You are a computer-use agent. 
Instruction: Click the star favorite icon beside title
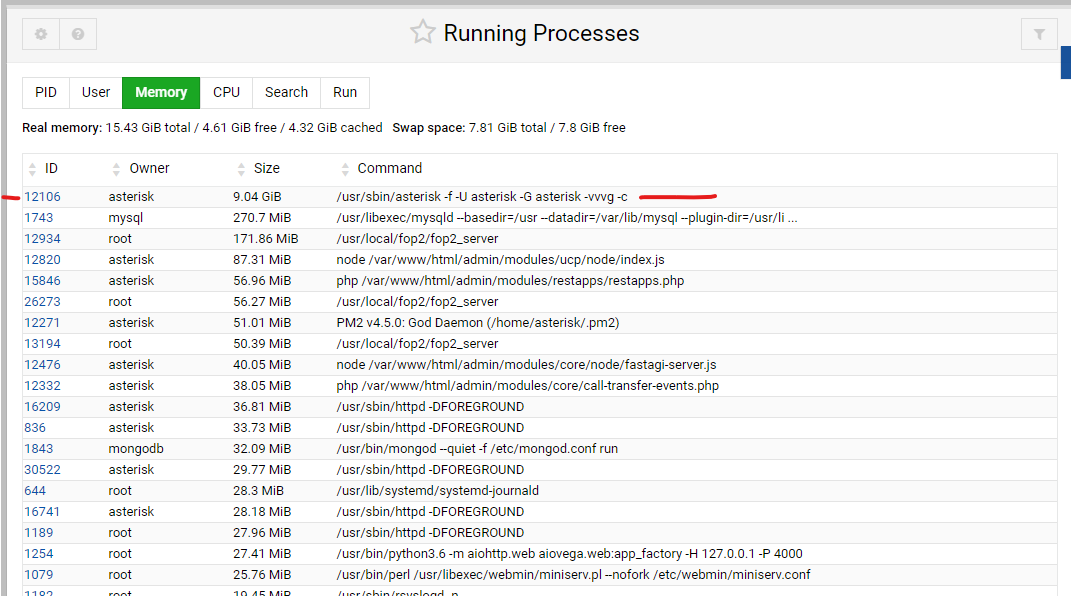click(423, 33)
